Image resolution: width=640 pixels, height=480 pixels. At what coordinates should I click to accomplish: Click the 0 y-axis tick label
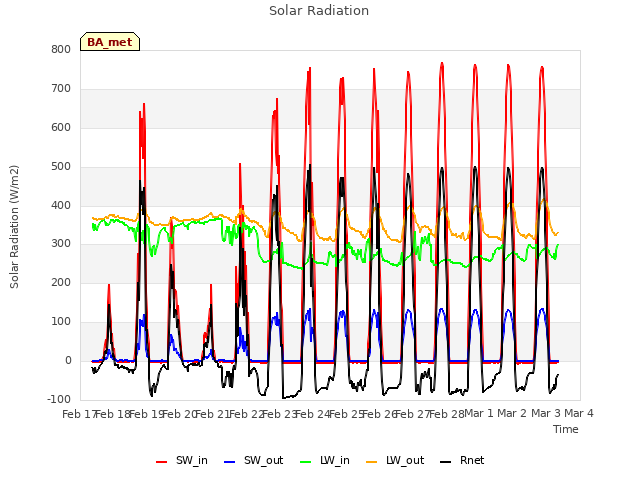point(68,360)
